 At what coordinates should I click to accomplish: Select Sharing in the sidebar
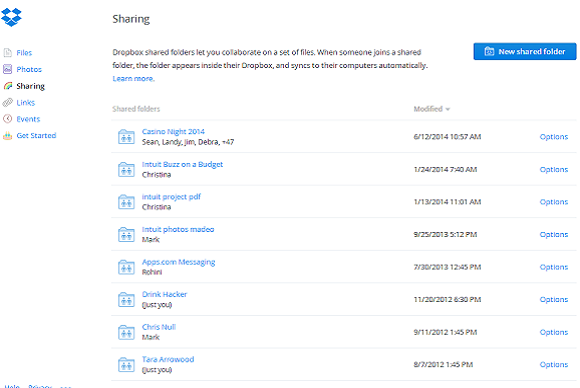pyautogui.click(x=30, y=86)
